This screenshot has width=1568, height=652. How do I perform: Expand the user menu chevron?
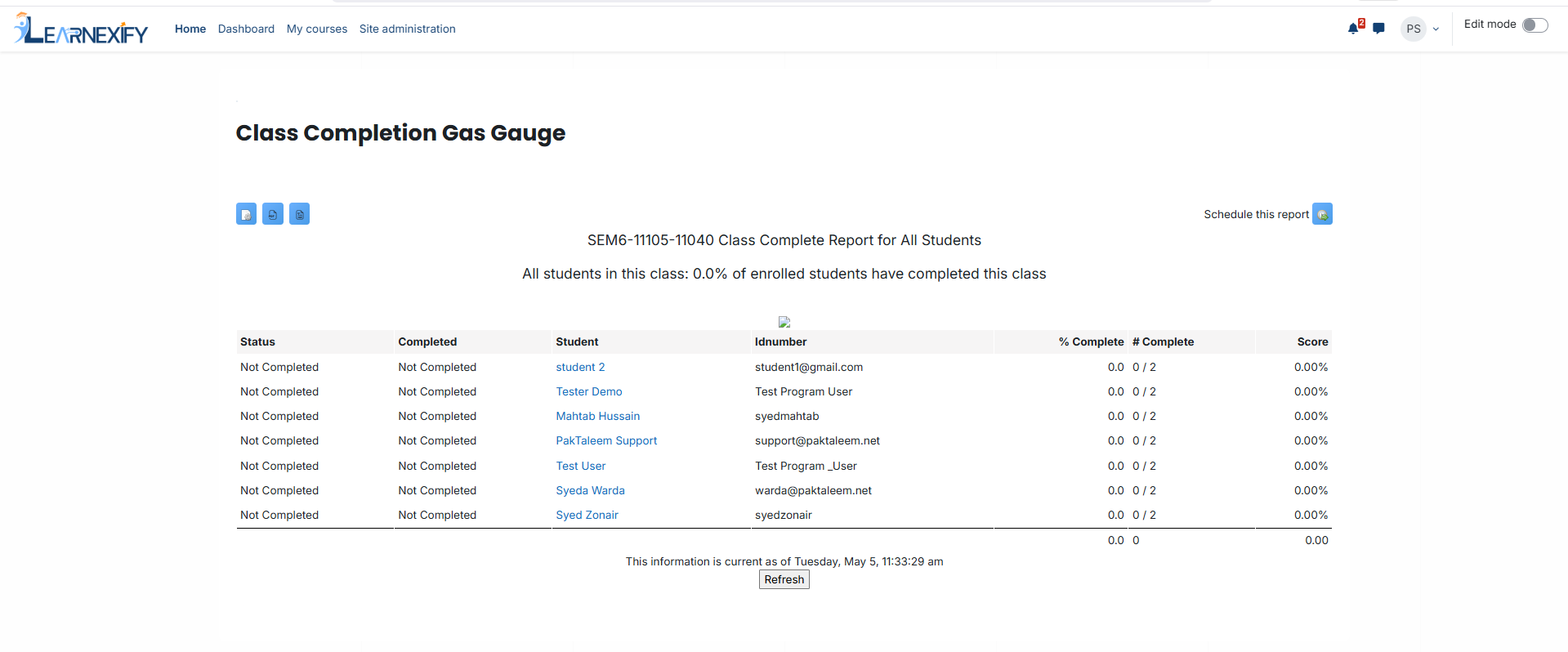tap(1436, 29)
